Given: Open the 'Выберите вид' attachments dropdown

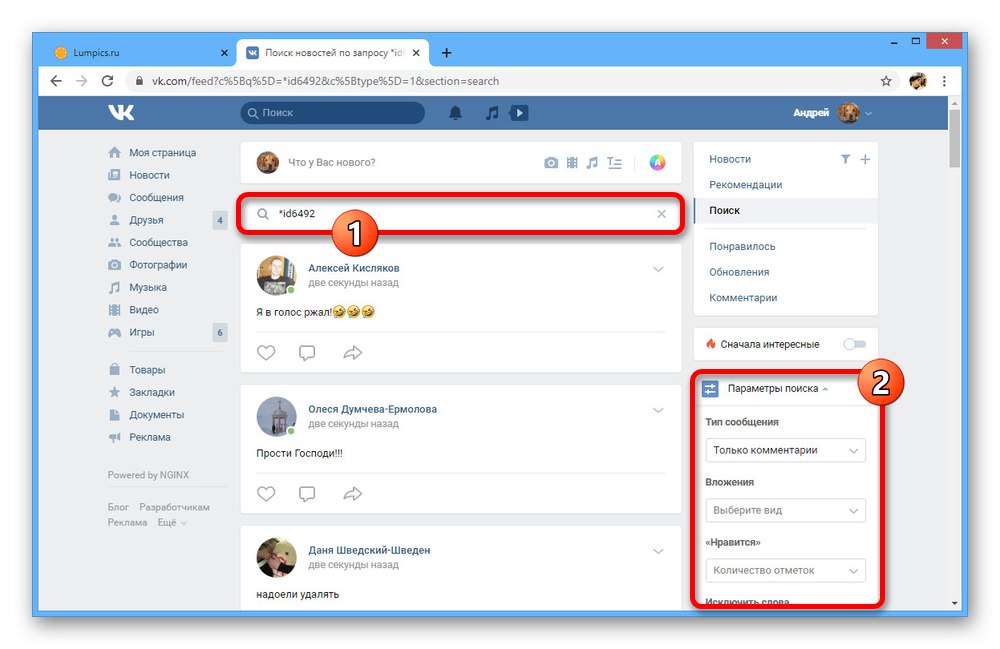Looking at the screenshot, I should point(786,510).
